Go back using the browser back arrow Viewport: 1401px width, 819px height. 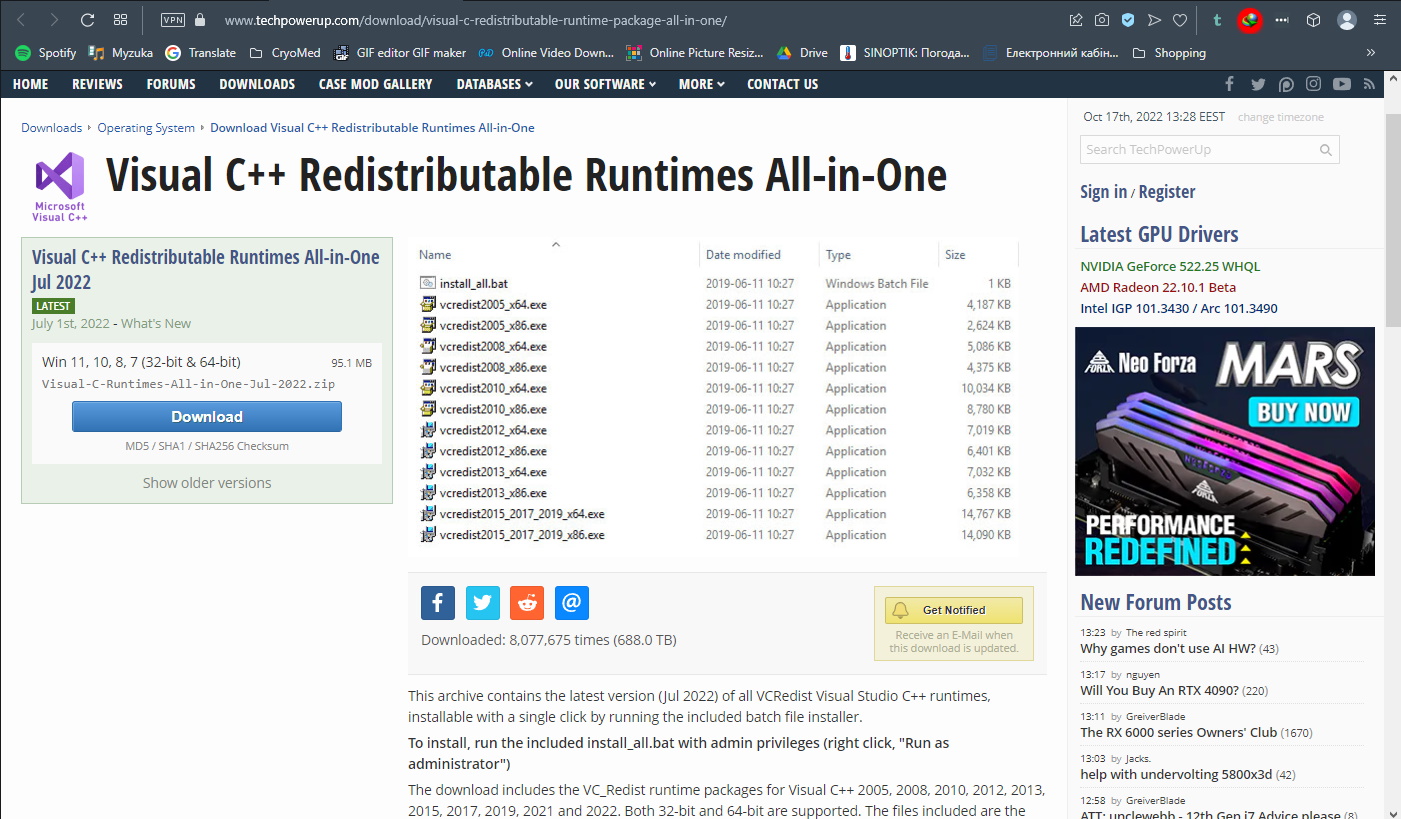coord(22,20)
